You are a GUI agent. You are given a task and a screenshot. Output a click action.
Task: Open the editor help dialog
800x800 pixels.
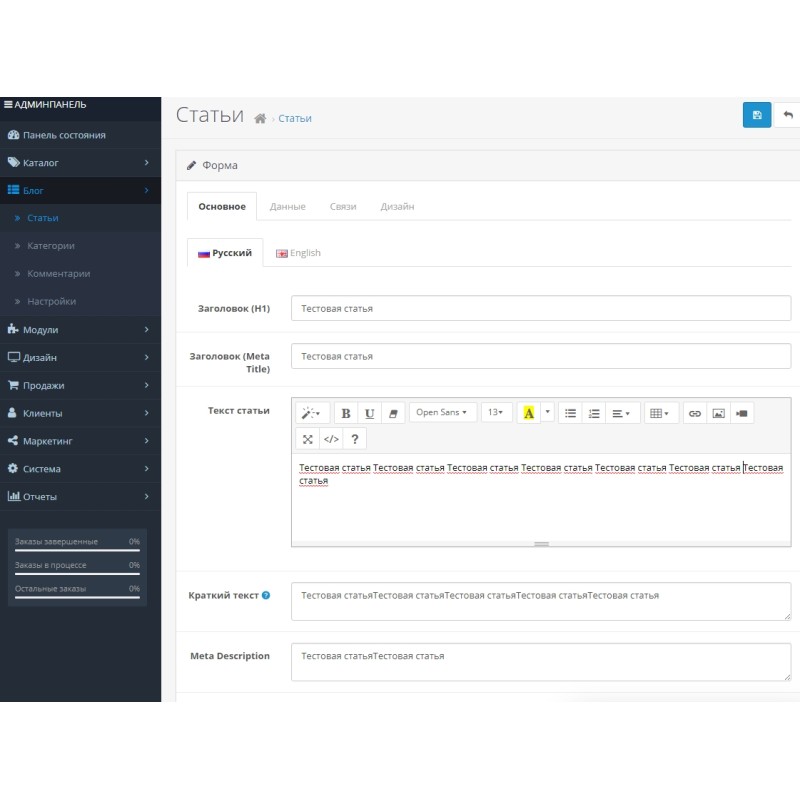pos(356,438)
